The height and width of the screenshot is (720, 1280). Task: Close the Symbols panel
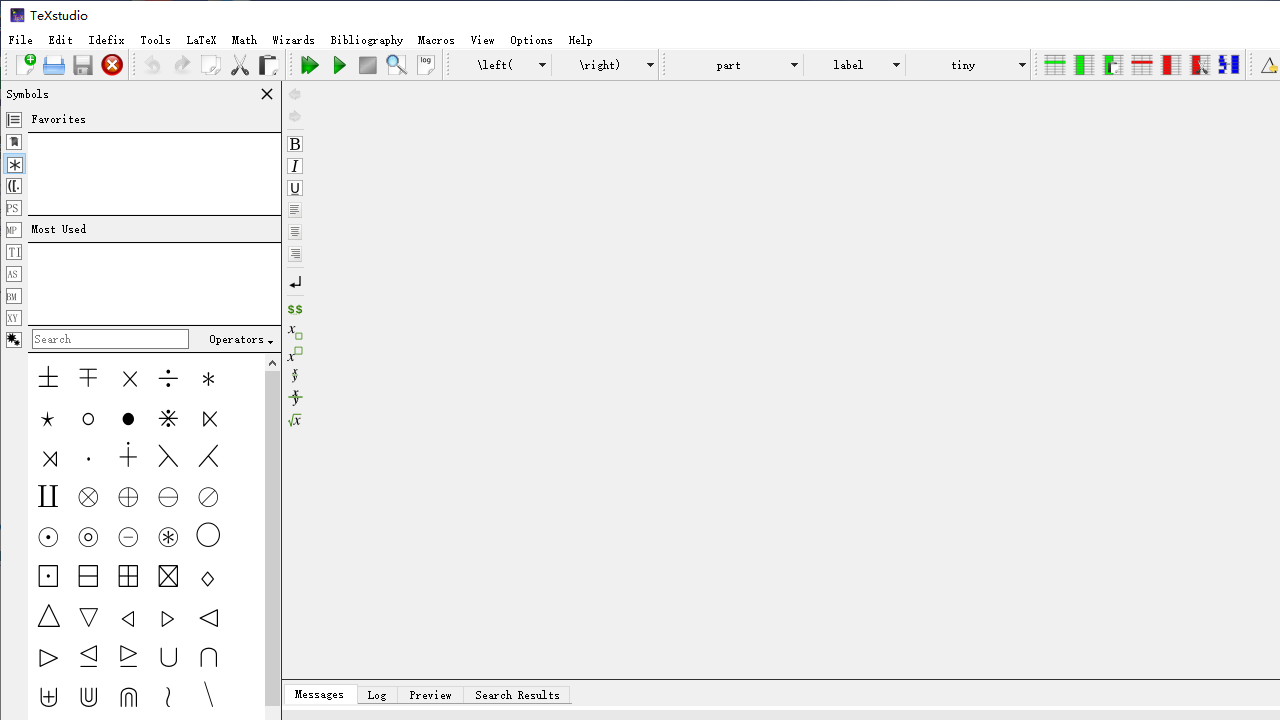[266, 93]
